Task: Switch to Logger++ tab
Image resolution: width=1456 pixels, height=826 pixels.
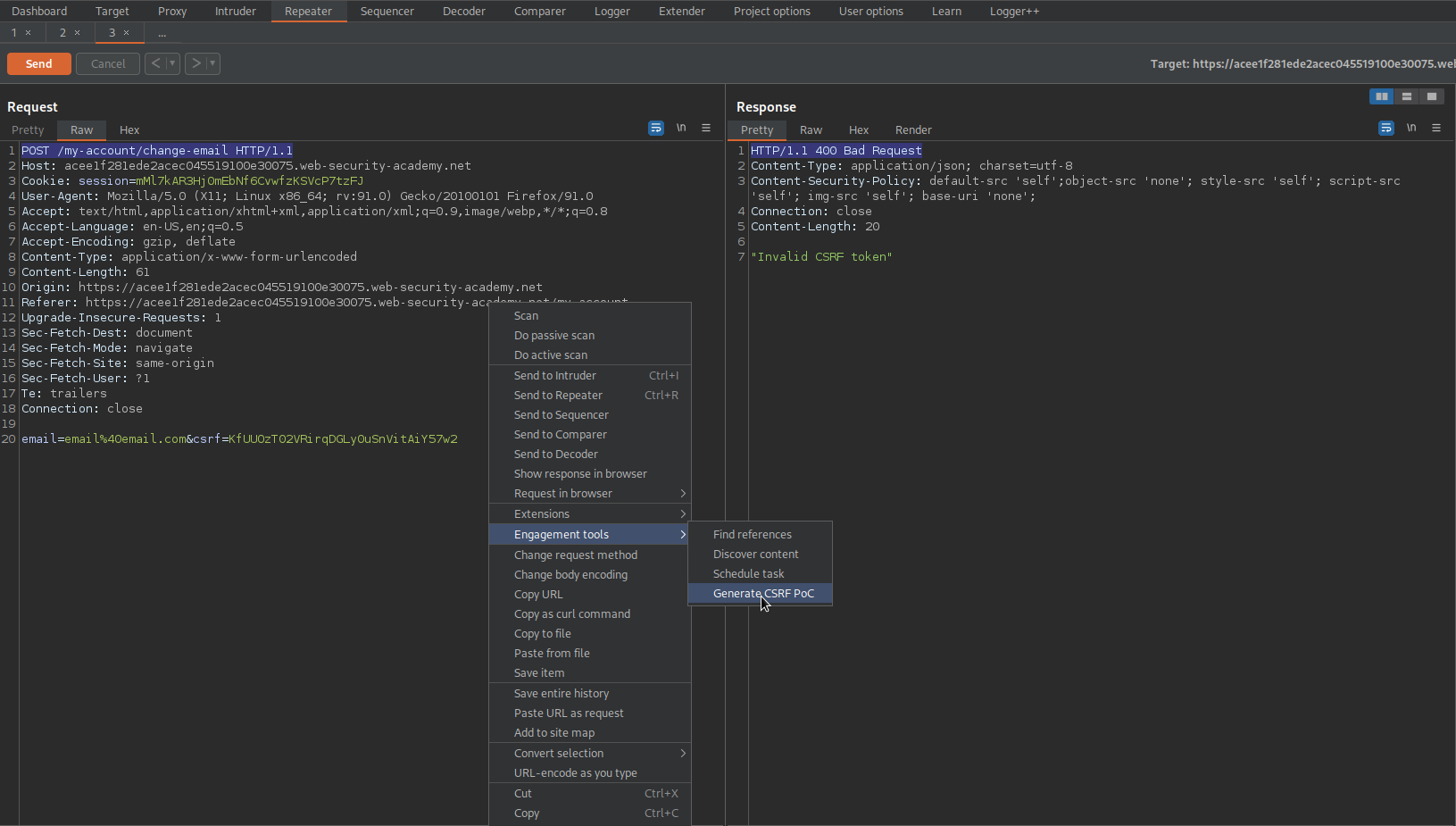Action: click(x=1014, y=12)
